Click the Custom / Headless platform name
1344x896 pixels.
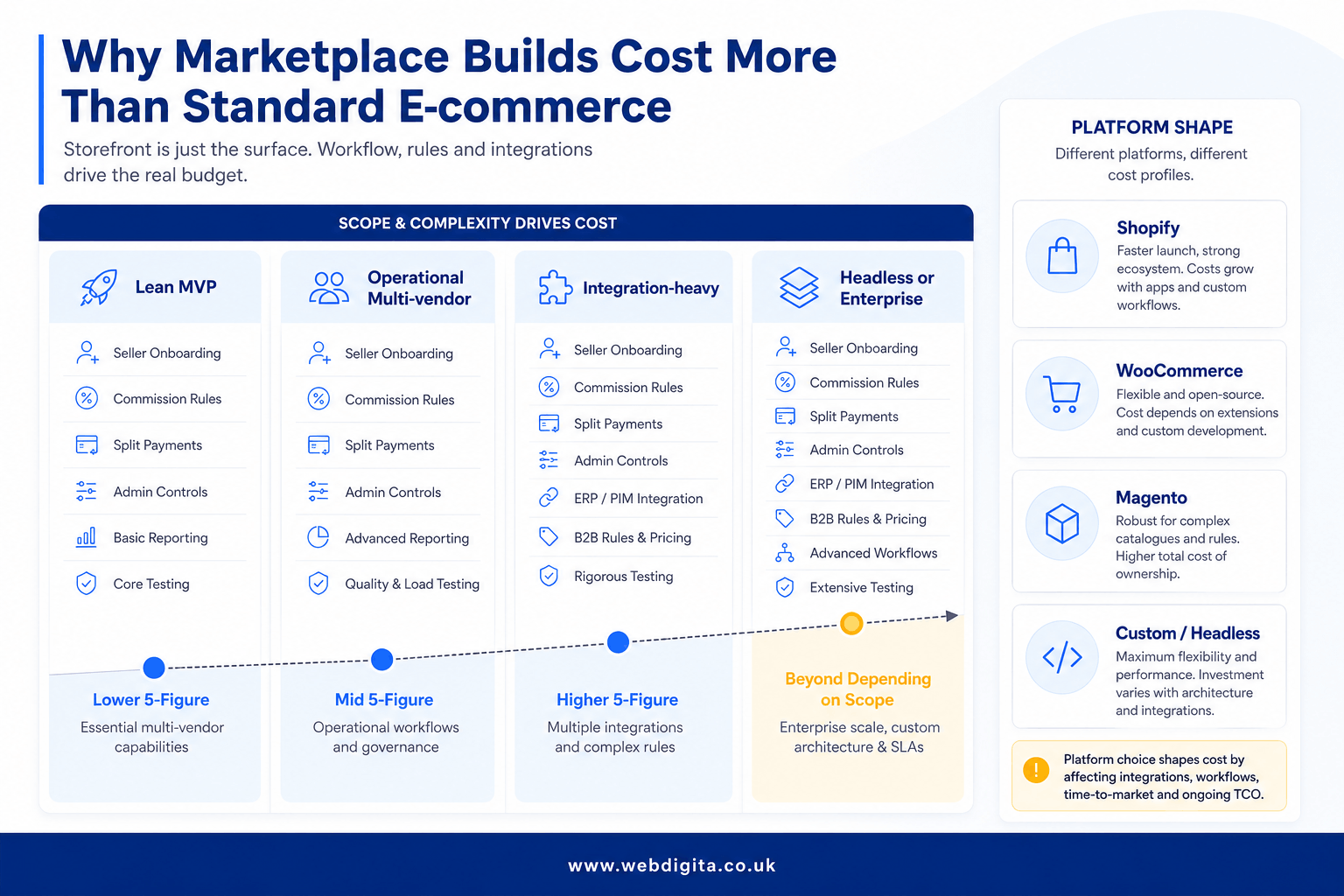pyautogui.click(x=1187, y=633)
